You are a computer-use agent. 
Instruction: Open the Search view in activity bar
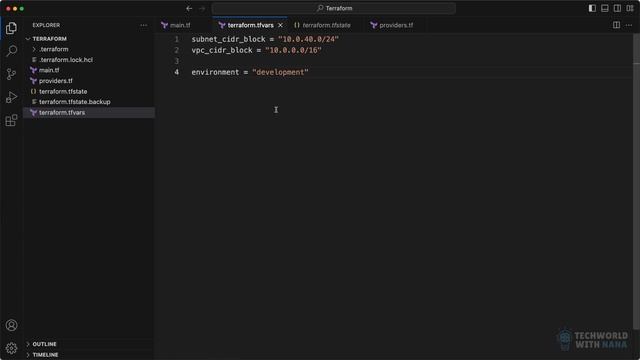(x=11, y=51)
